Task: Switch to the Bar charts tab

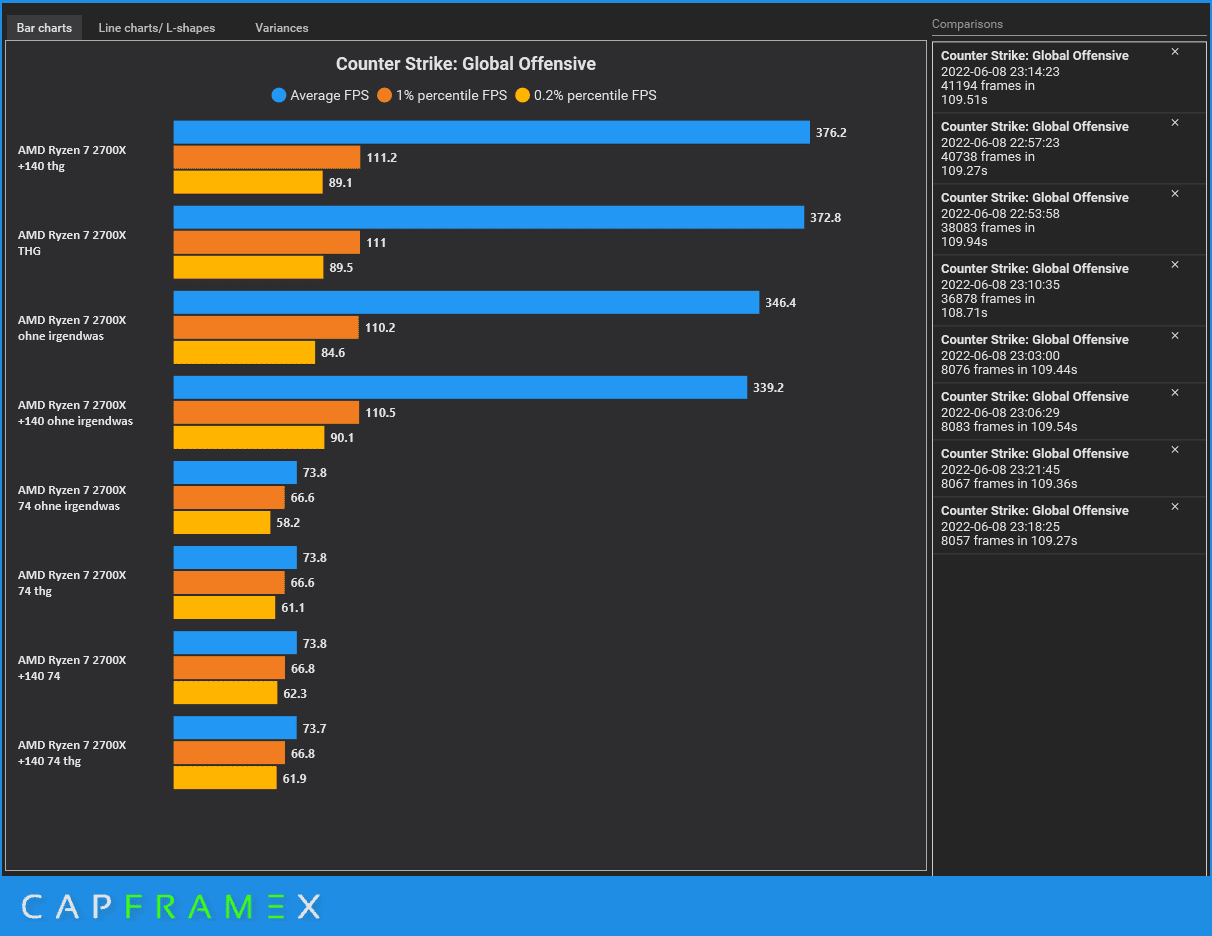Action: [44, 28]
